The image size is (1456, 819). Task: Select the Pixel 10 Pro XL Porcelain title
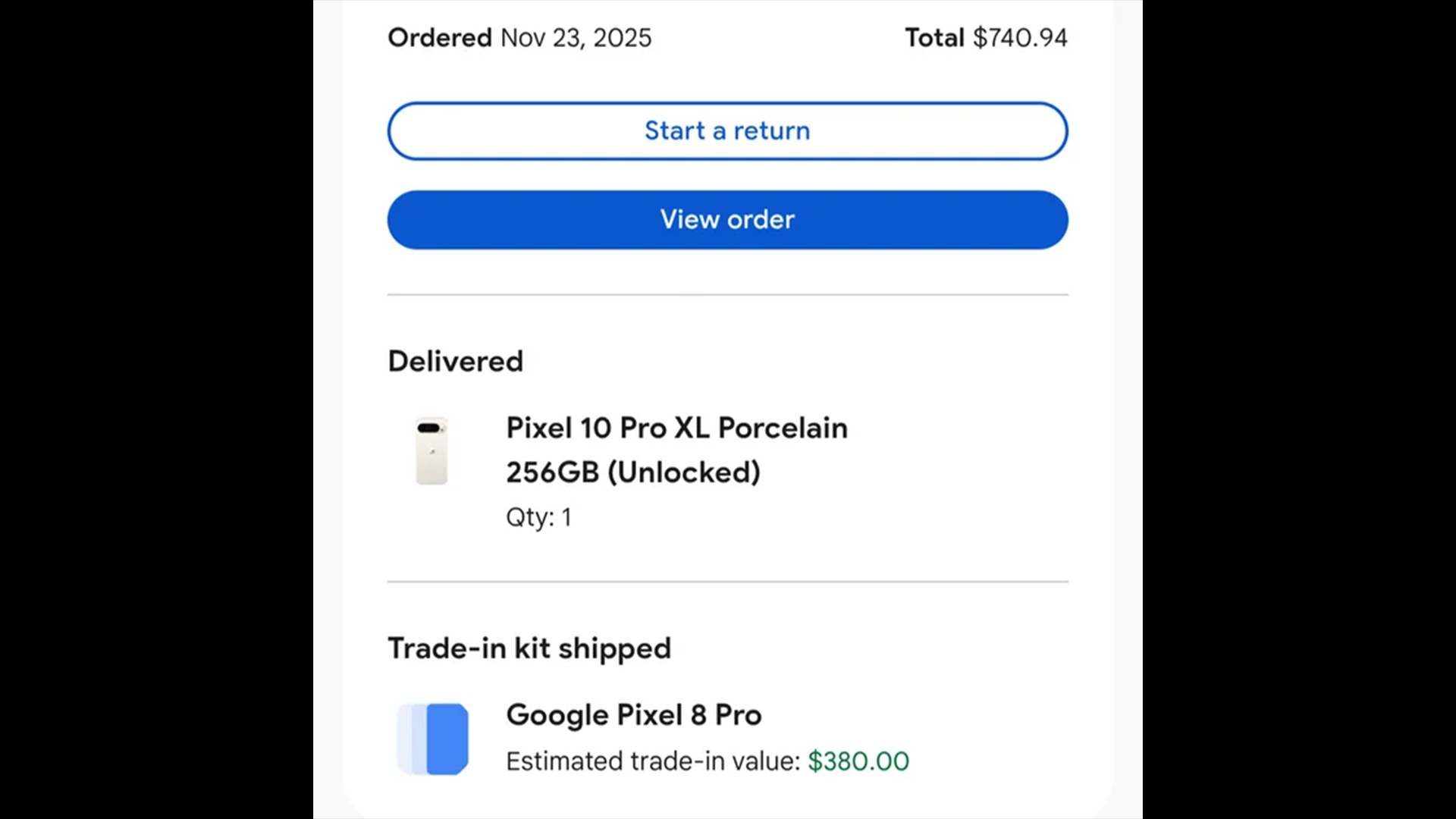coord(676,428)
